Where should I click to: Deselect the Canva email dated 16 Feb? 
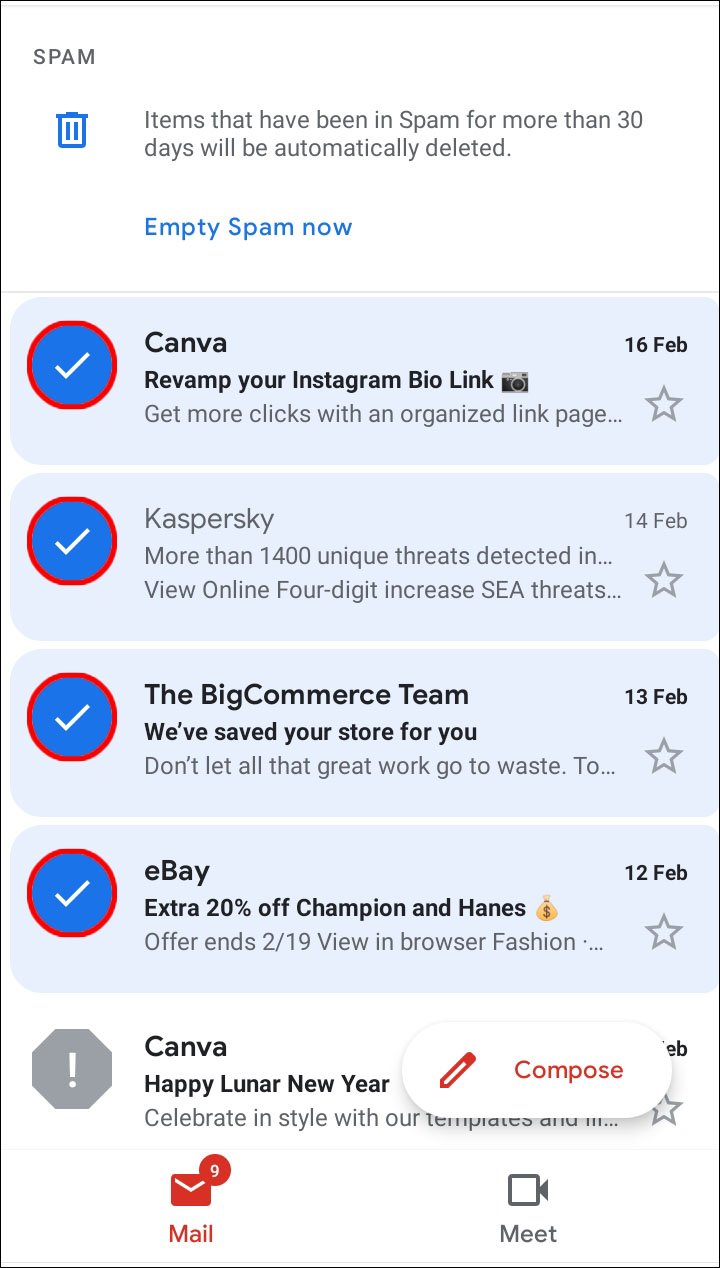(x=72, y=366)
